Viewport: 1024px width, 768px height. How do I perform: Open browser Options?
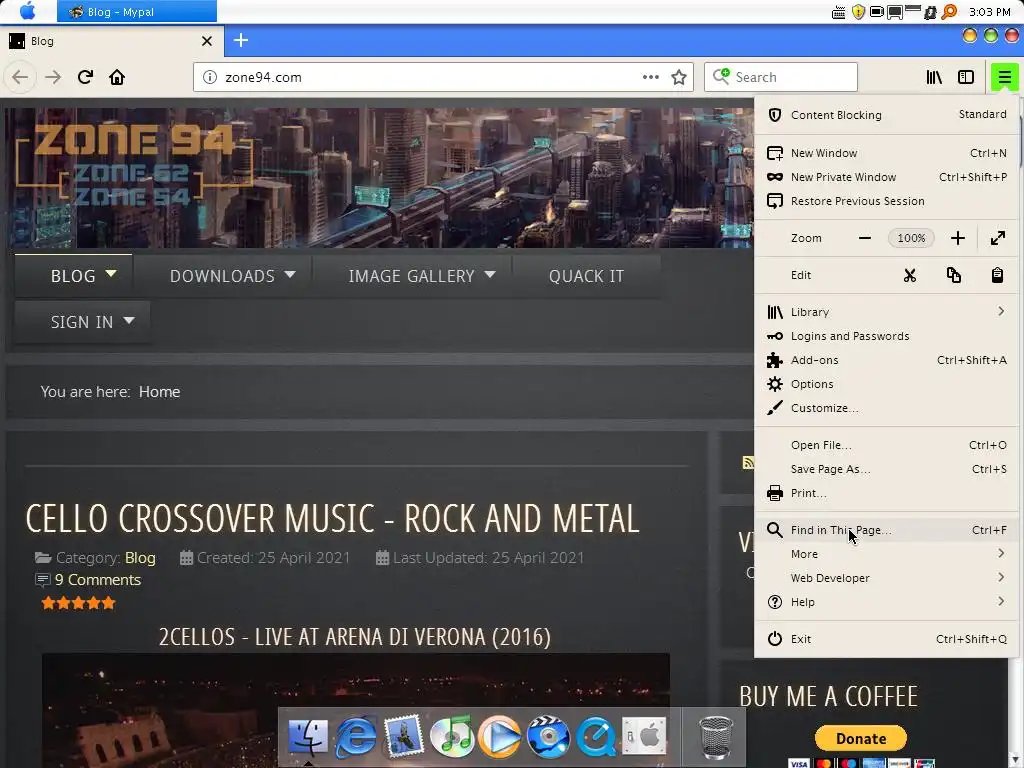point(887,384)
